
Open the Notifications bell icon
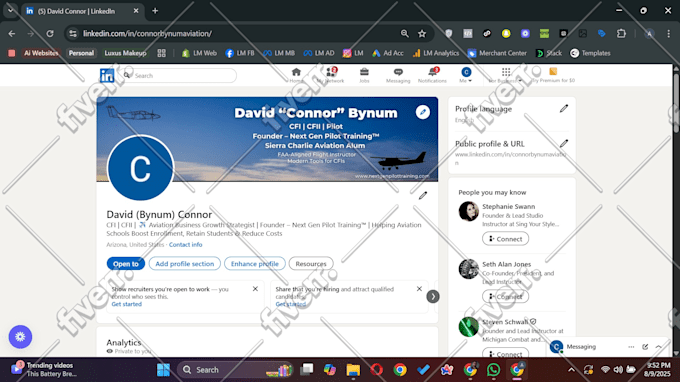tap(432, 72)
